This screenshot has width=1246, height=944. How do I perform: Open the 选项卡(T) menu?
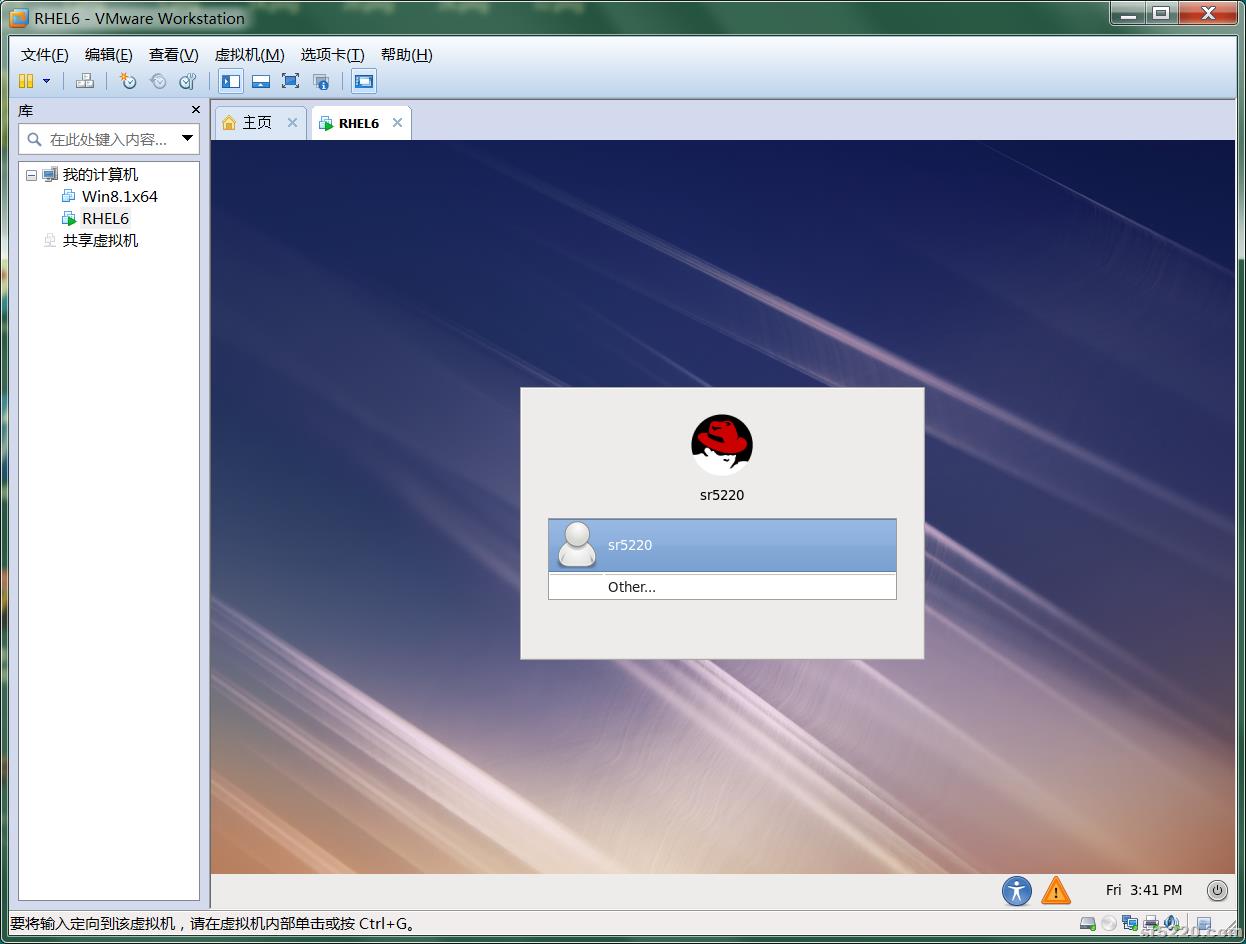(333, 55)
